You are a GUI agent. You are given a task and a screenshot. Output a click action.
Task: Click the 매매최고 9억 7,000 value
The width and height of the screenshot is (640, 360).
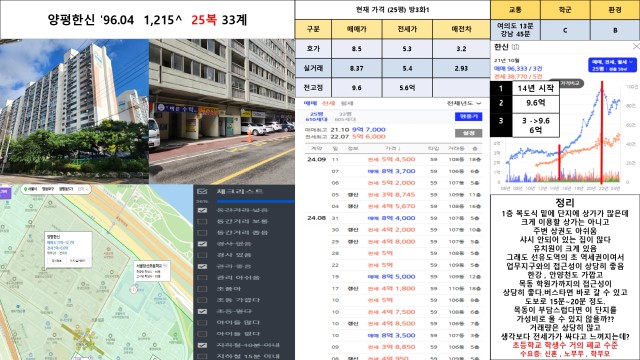[369, 129]
